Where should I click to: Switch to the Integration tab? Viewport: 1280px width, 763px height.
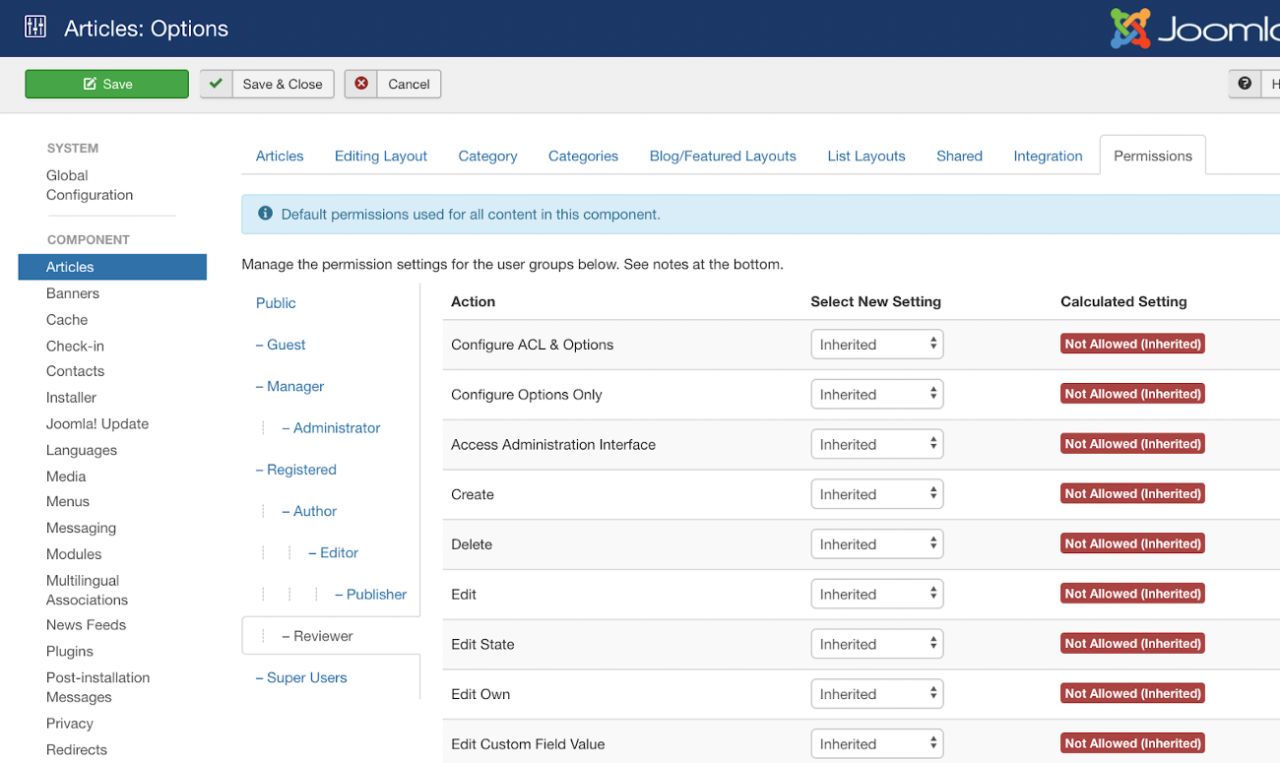tap(1048, 156)
